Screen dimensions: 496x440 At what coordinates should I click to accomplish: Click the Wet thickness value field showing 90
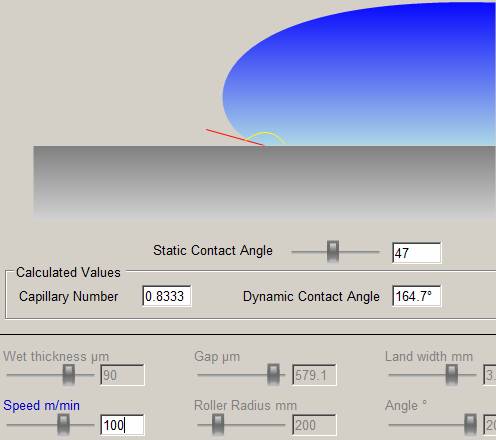[122, 375]
